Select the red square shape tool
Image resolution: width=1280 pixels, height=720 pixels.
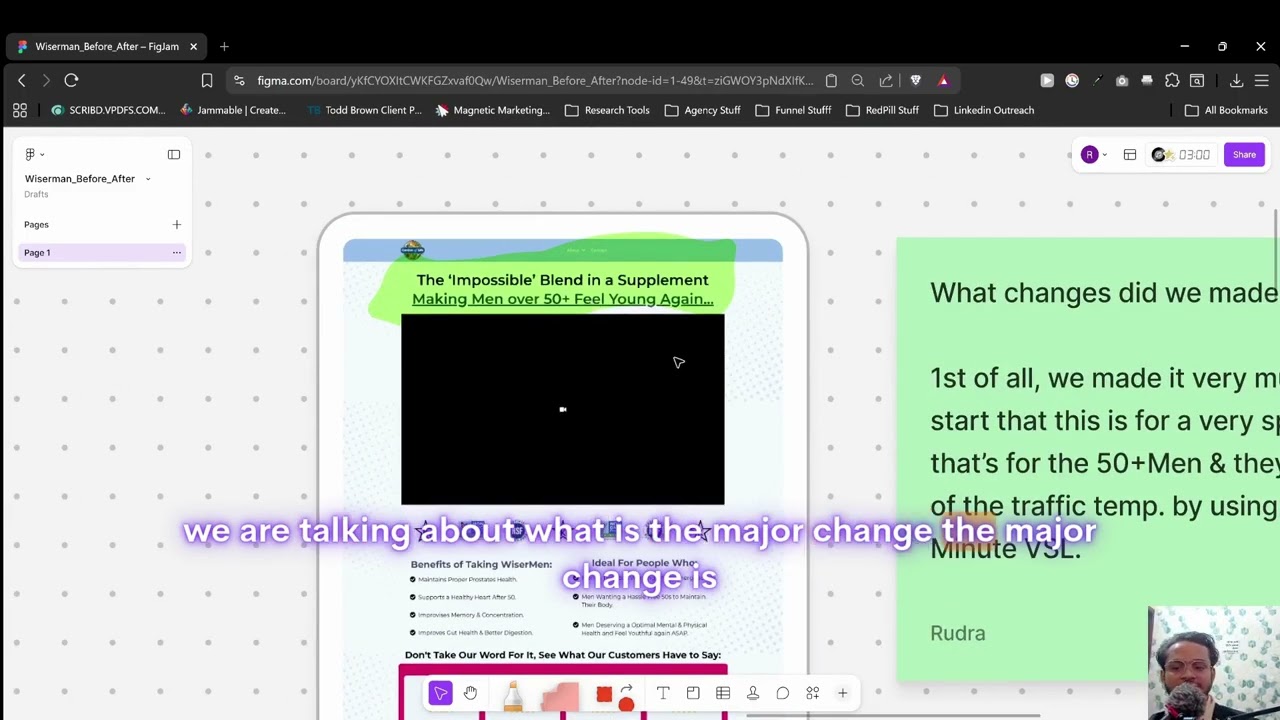(604, 694)
